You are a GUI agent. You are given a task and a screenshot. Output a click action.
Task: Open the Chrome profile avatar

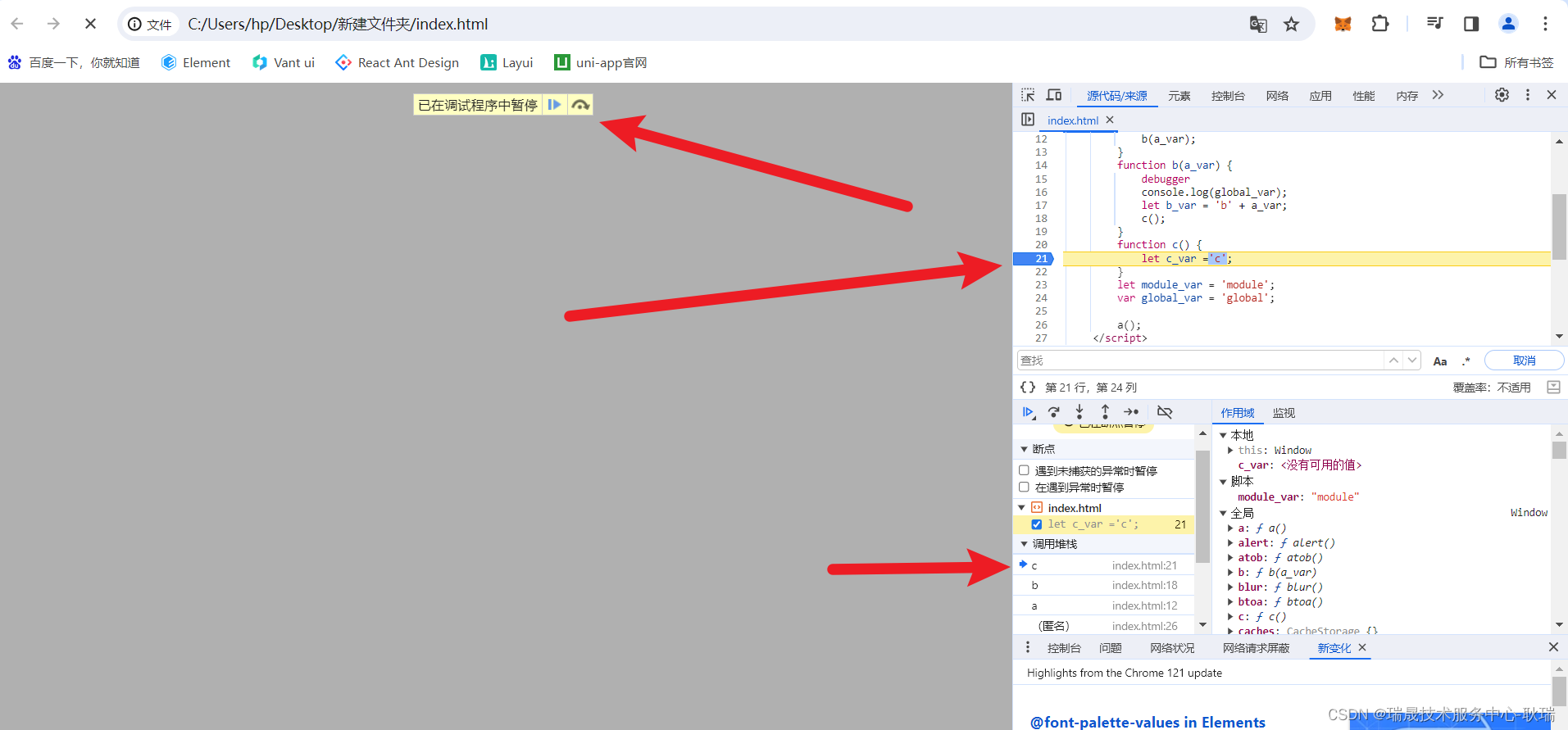click(1508, 24)
